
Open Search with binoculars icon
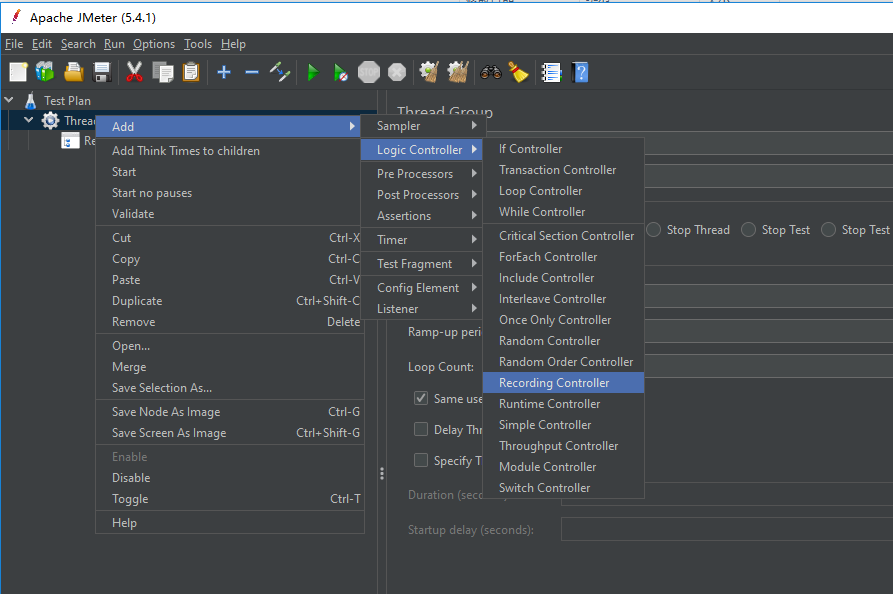coord(490,72)
